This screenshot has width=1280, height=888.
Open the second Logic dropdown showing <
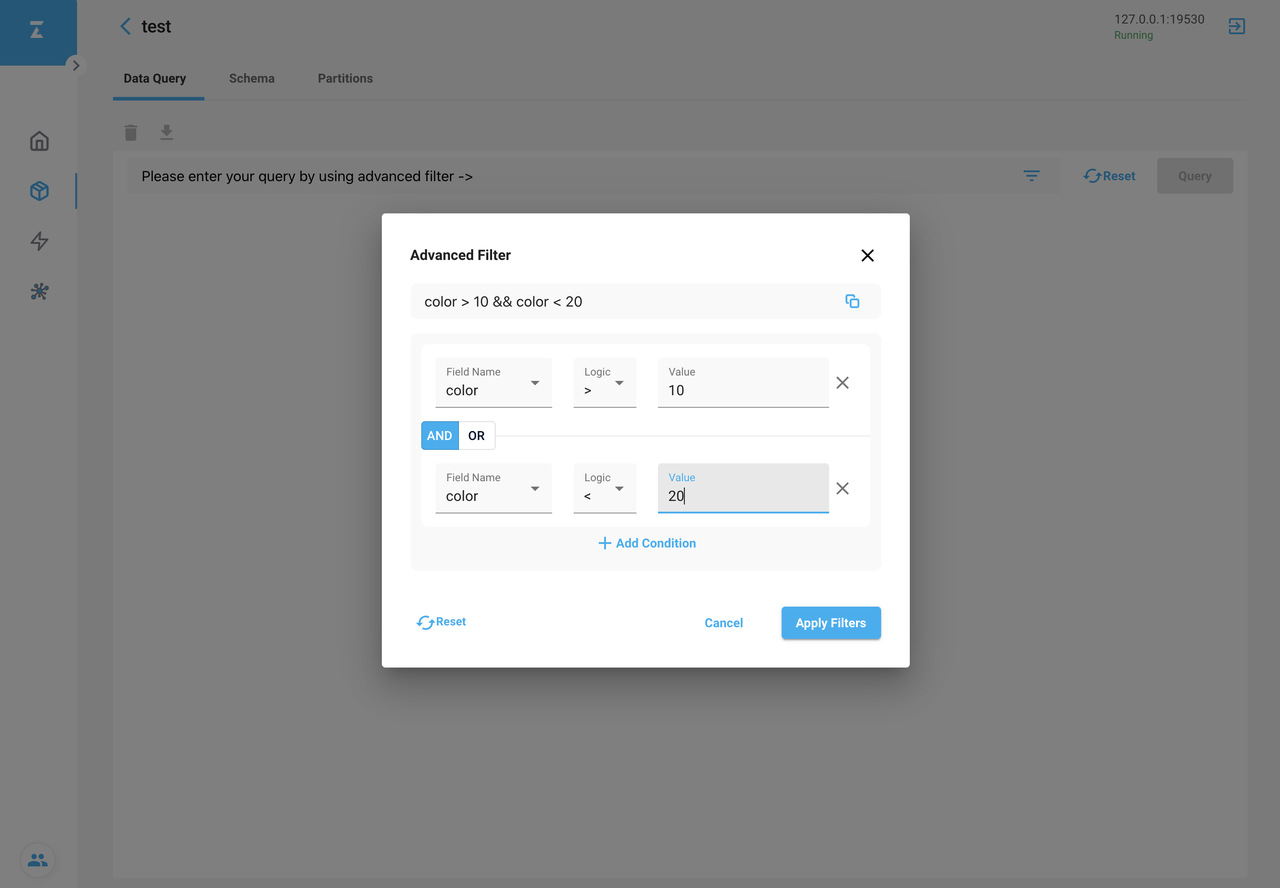point(604,489)
